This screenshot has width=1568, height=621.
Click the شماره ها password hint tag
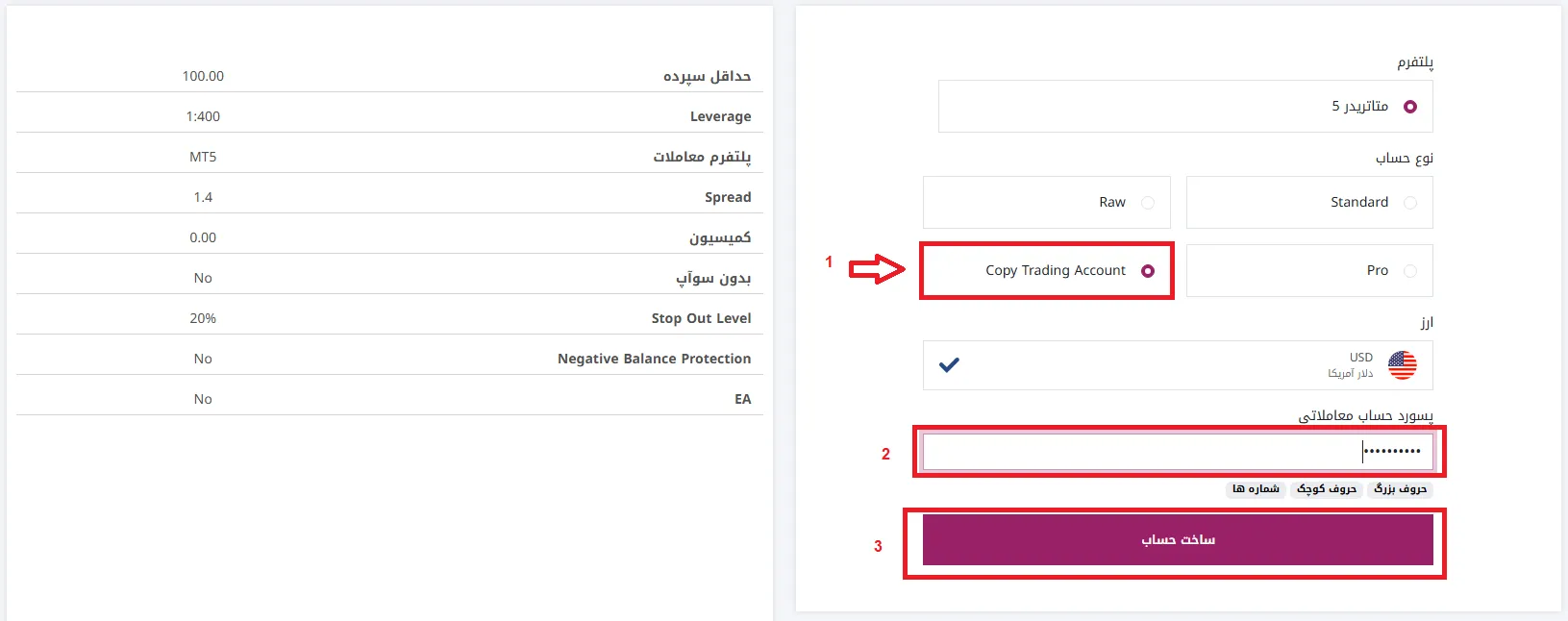1256,489
